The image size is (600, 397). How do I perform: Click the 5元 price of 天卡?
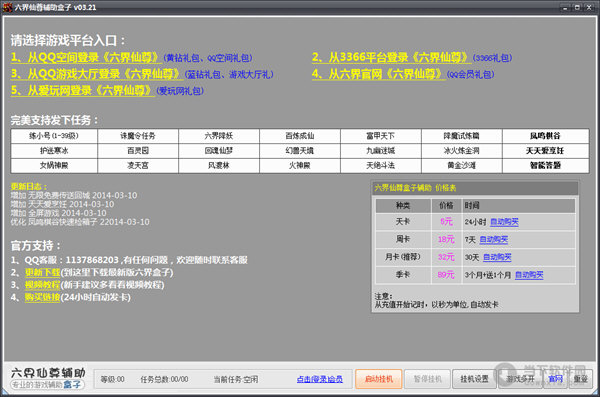[x=446, y=222]
